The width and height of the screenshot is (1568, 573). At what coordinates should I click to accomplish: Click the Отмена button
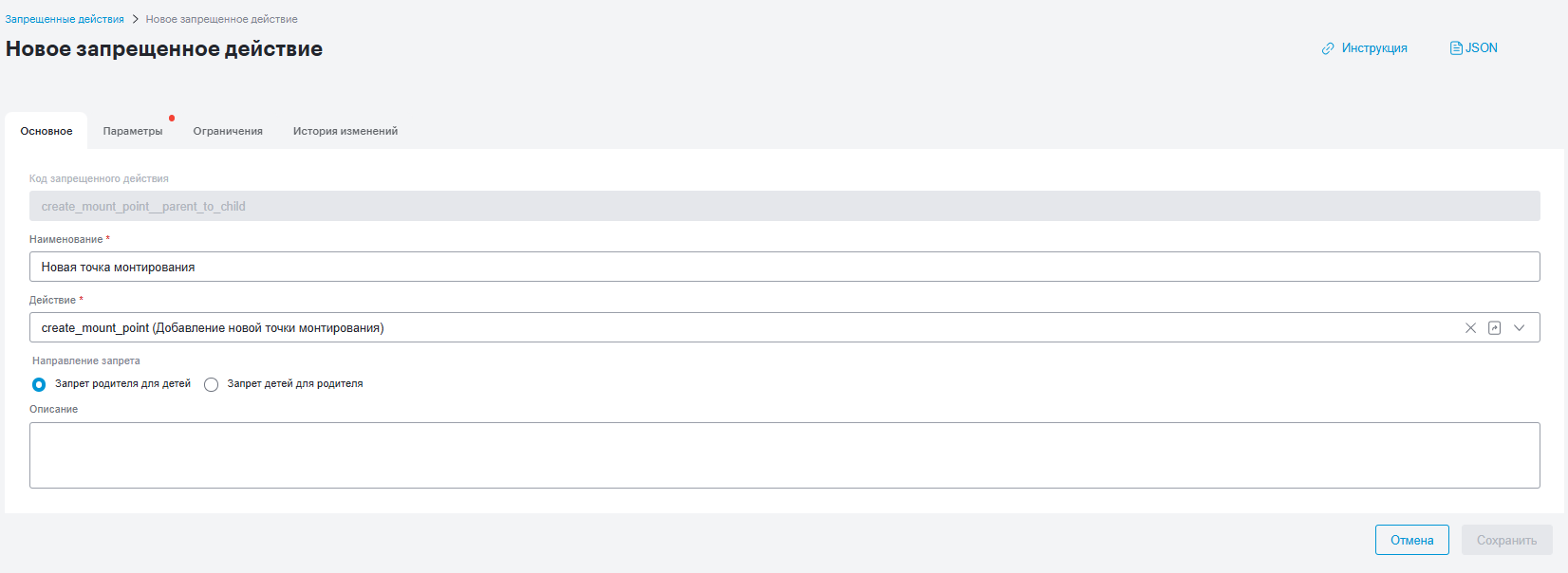point(1412,540)
